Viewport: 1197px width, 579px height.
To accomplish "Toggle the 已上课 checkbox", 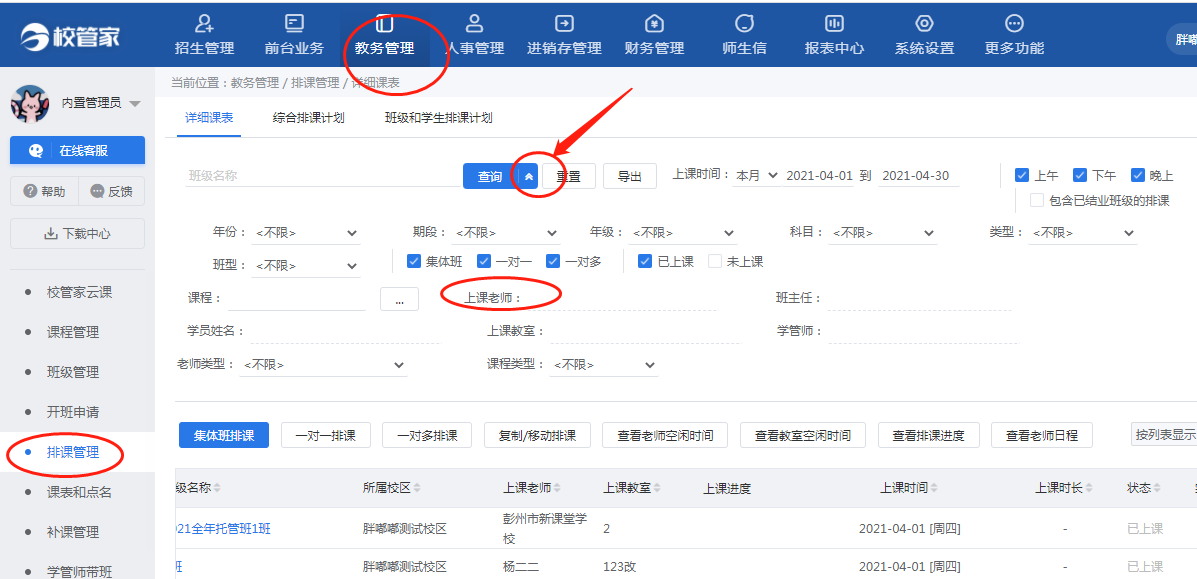I will [x=645, y=261].
